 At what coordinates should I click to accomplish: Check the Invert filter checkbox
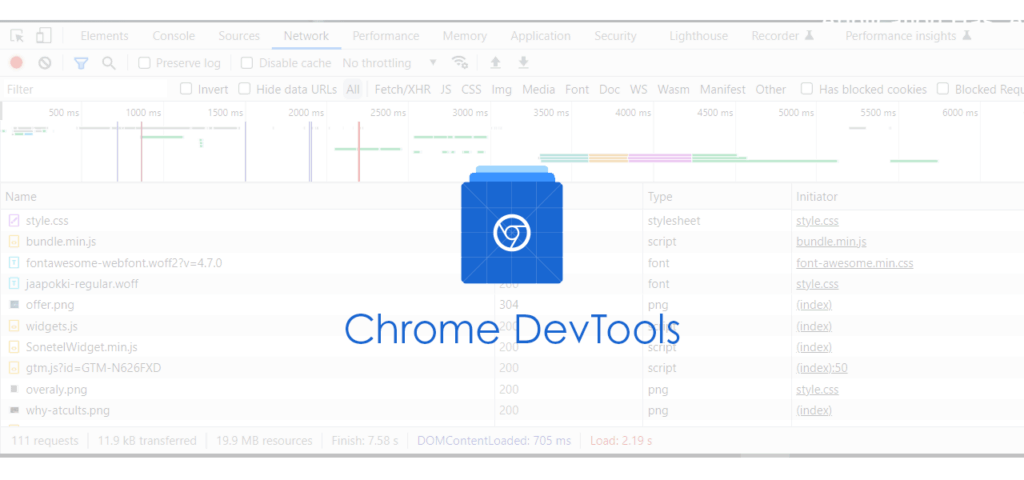tap(186, 89)
